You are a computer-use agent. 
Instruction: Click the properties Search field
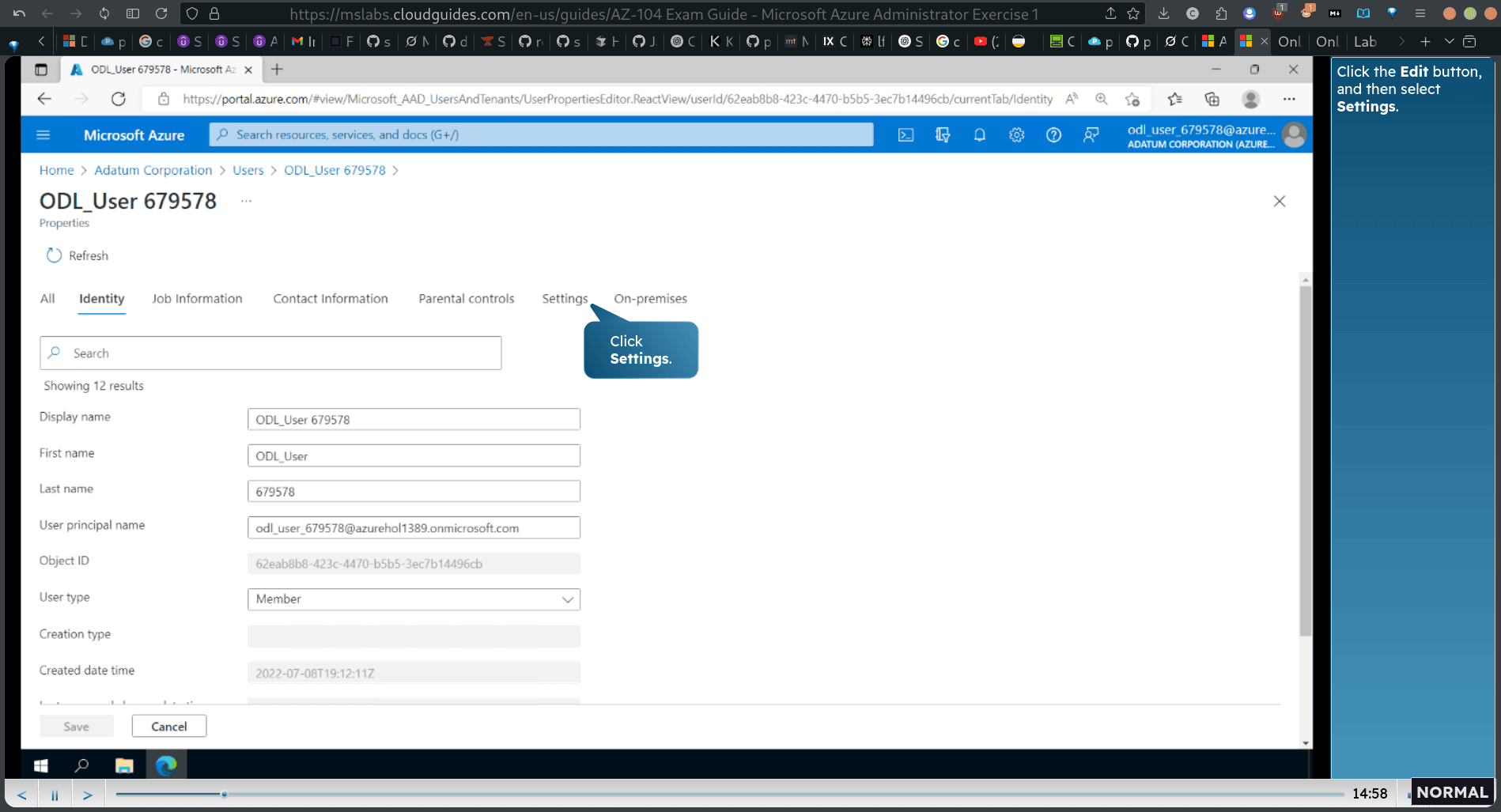[270, 353]
